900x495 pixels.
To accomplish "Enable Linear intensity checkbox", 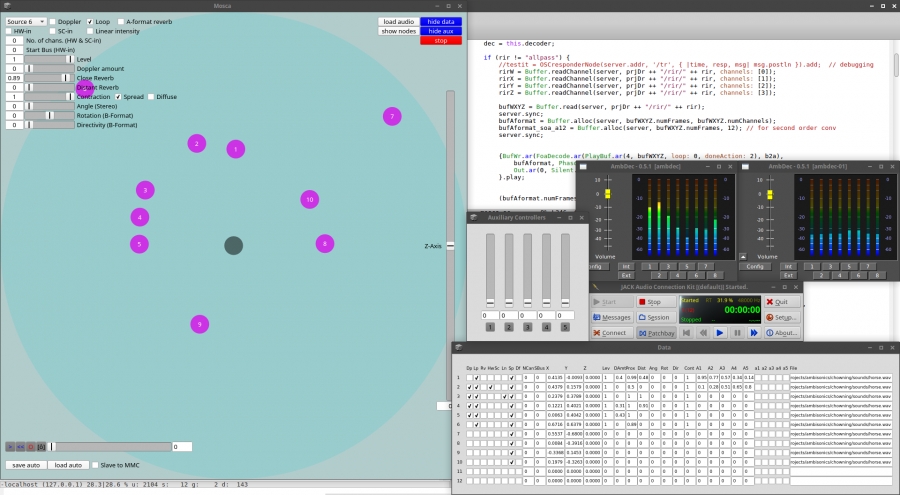I will pos(90,31).
